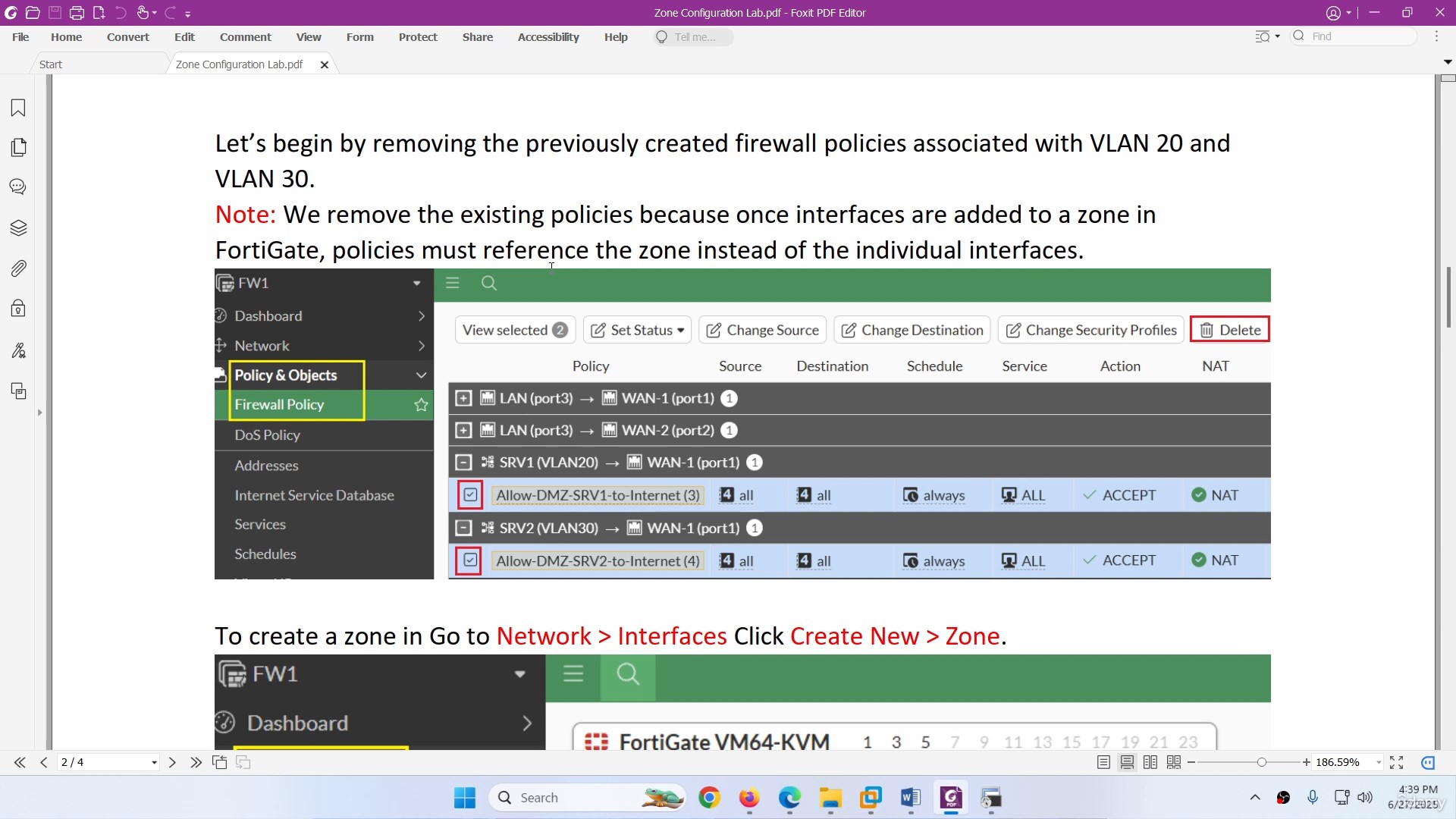Image resolution: width=1456 pixels, height=819 pixels.
Task: Open the Help ribbon tab
Action: (x=616, y=36)
